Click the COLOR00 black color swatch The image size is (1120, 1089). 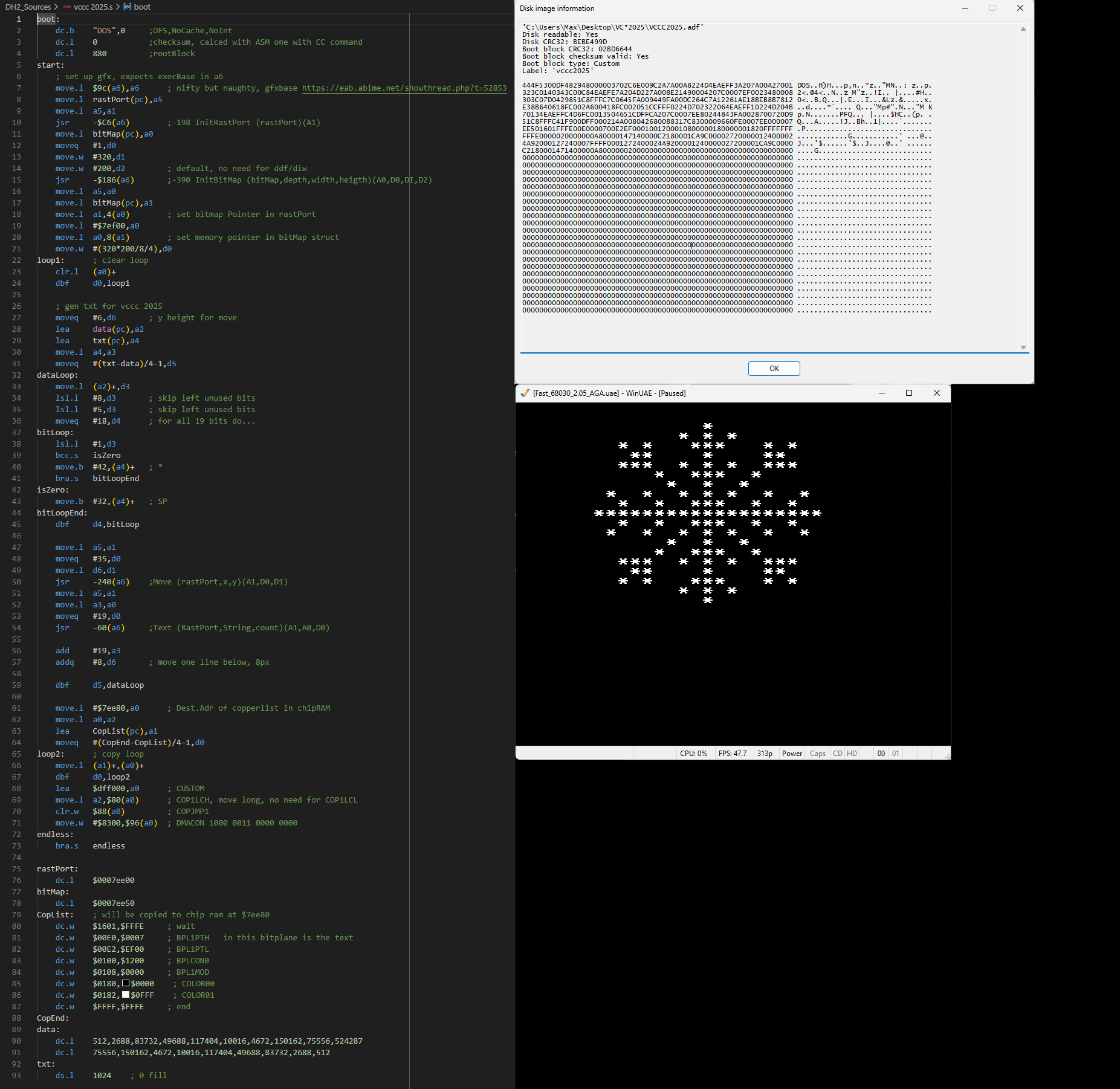point(126,983)
